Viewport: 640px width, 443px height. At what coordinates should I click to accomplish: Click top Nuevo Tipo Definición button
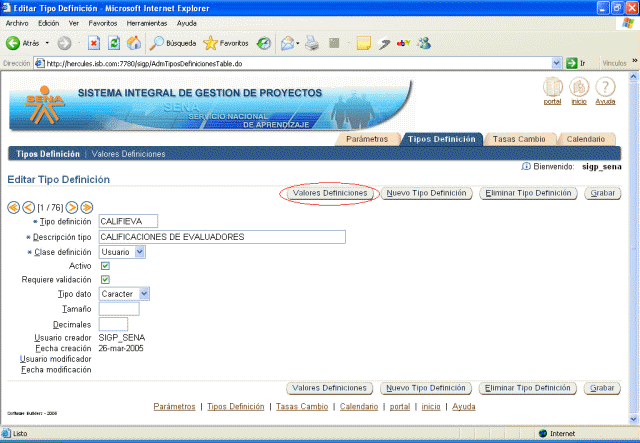427,193
